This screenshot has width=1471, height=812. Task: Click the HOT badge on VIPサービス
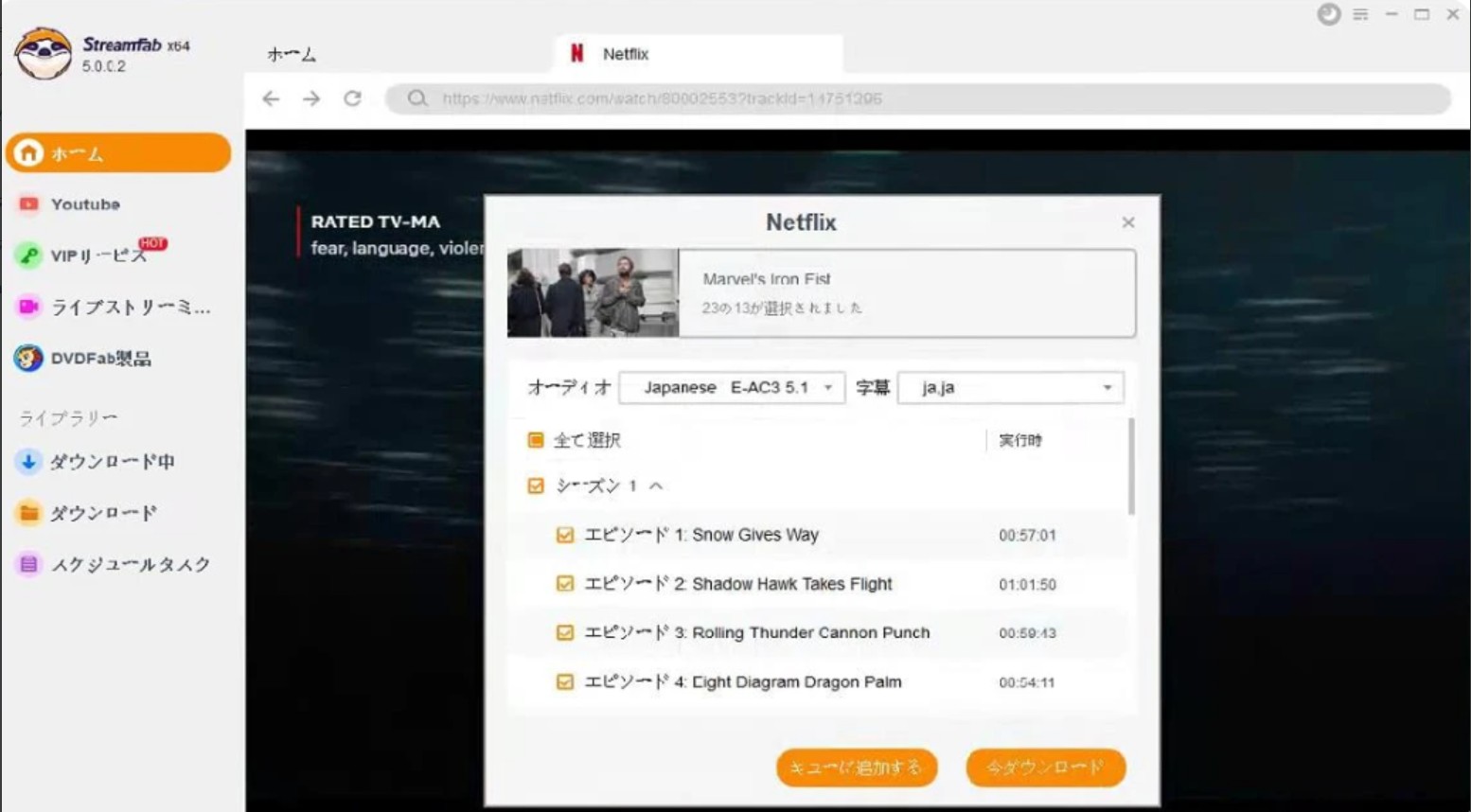tap(152, 243)
